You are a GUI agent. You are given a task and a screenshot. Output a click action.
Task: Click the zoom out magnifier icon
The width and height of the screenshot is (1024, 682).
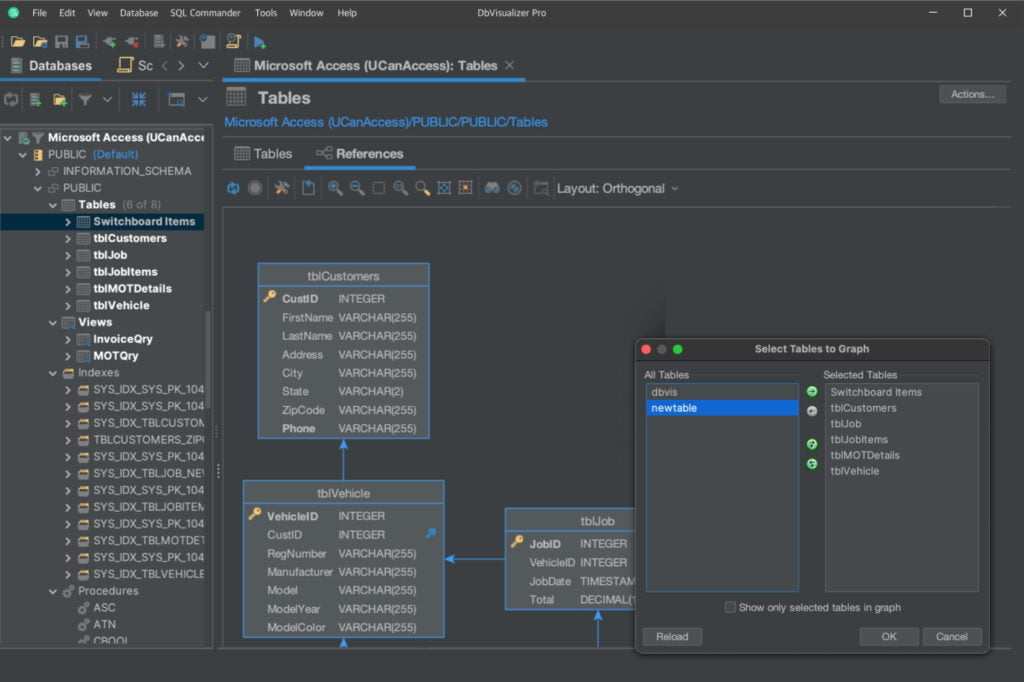[x=357, y=188]
